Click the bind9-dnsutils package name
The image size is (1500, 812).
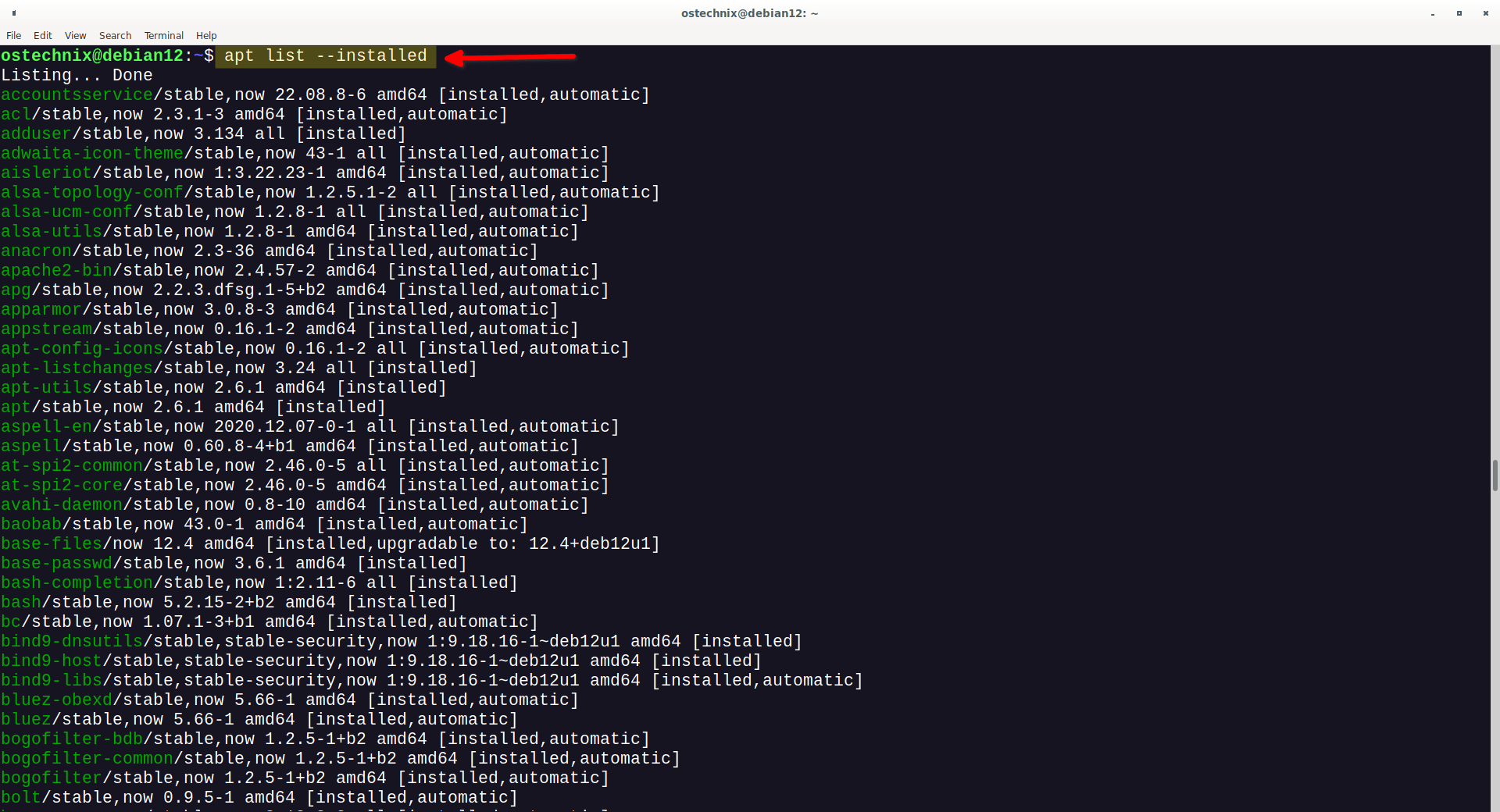tap(71, 640)
